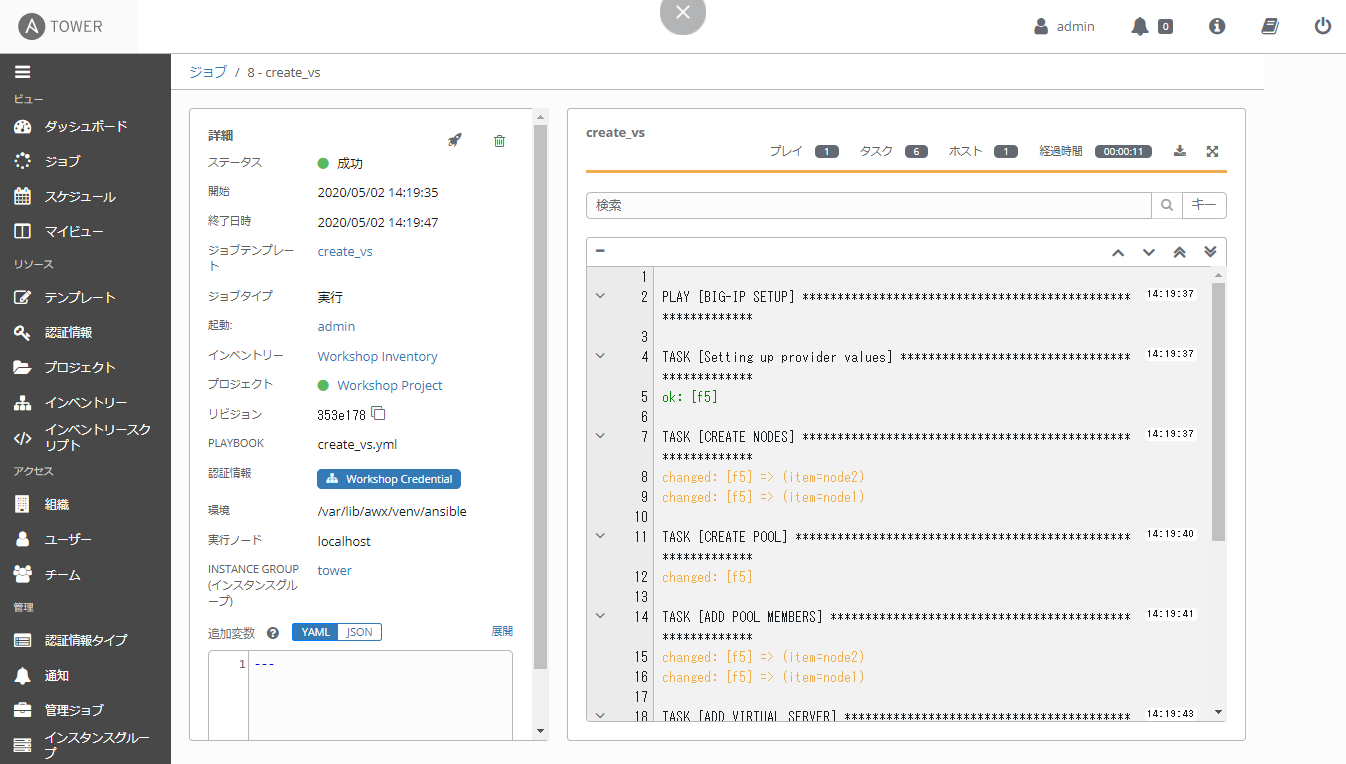Go to Inventories in the sidebar
Viewport: 1346px width, 764px height.
click(85, 403)
